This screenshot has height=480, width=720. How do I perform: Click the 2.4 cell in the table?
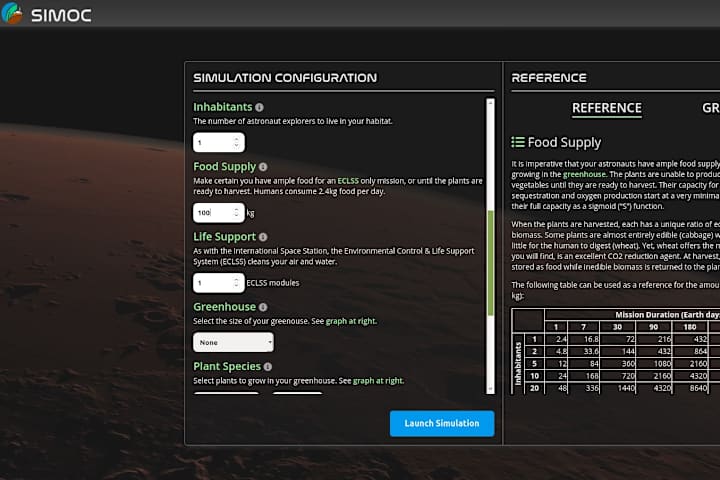click(x=557, y=339)
